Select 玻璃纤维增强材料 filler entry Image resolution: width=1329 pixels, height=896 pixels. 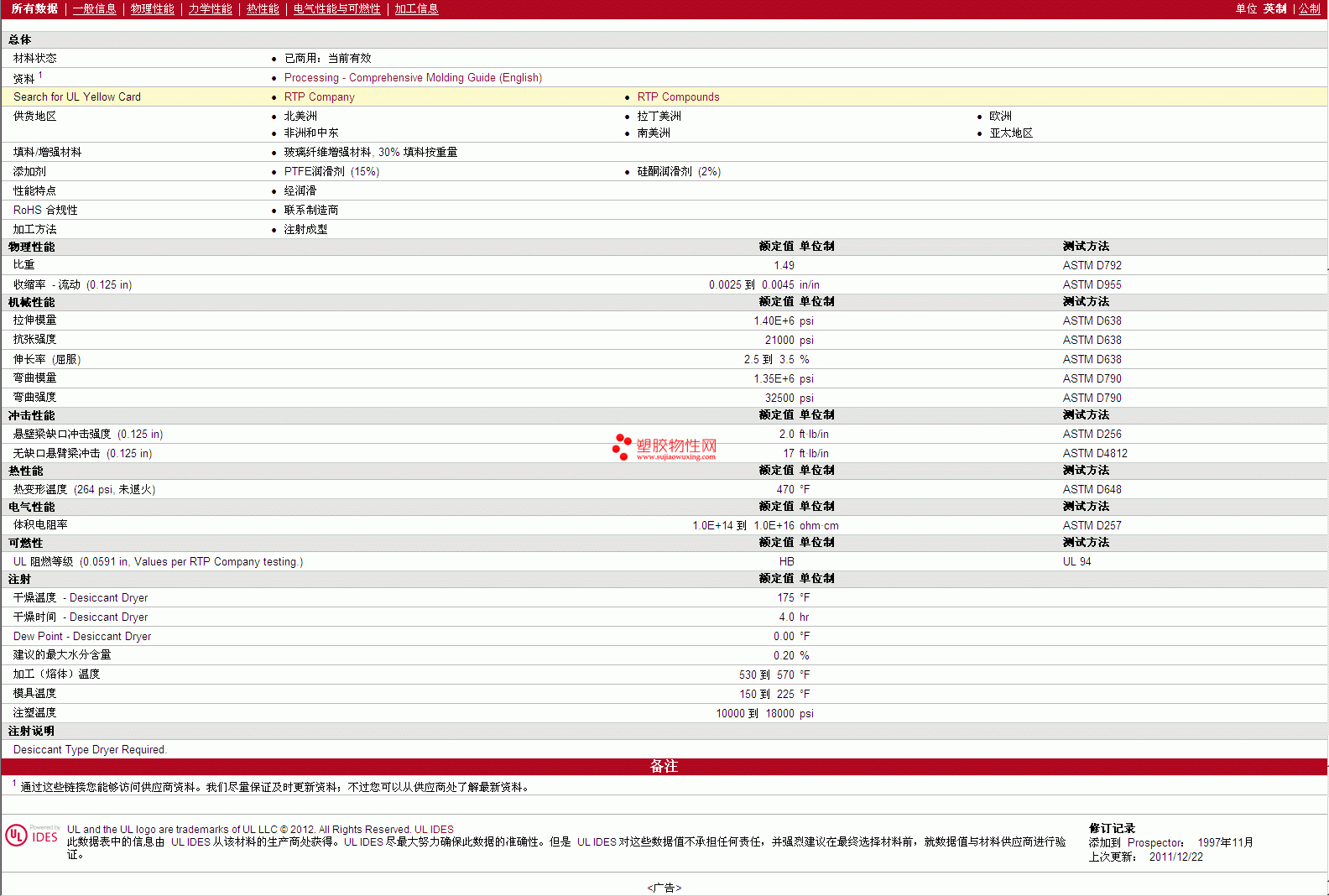371,152
